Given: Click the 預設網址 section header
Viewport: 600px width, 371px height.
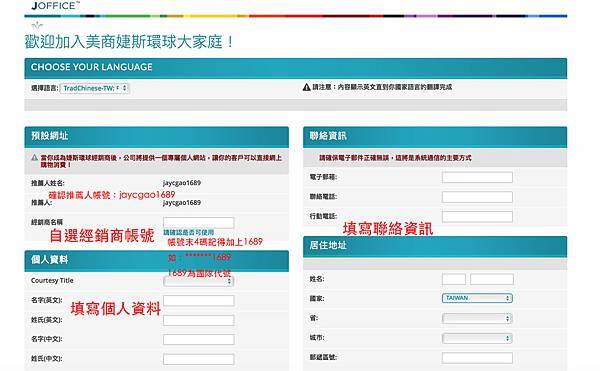Looking at the screenshot, I should point(157,137).
